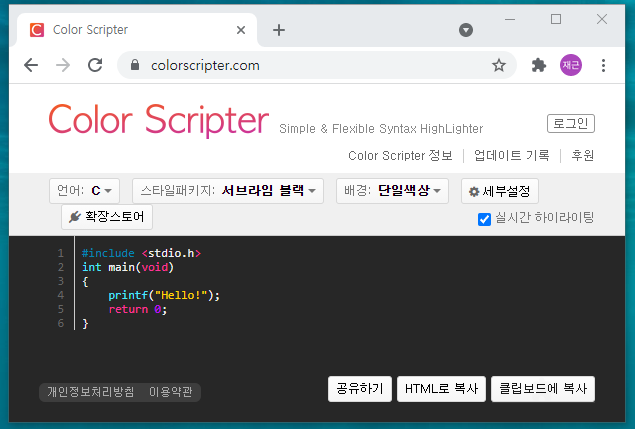The width and height of the screenshot is (635, 429).
Task: Open a new tab with the plus button
Action: pyautogui.click(x=279, y=30)
